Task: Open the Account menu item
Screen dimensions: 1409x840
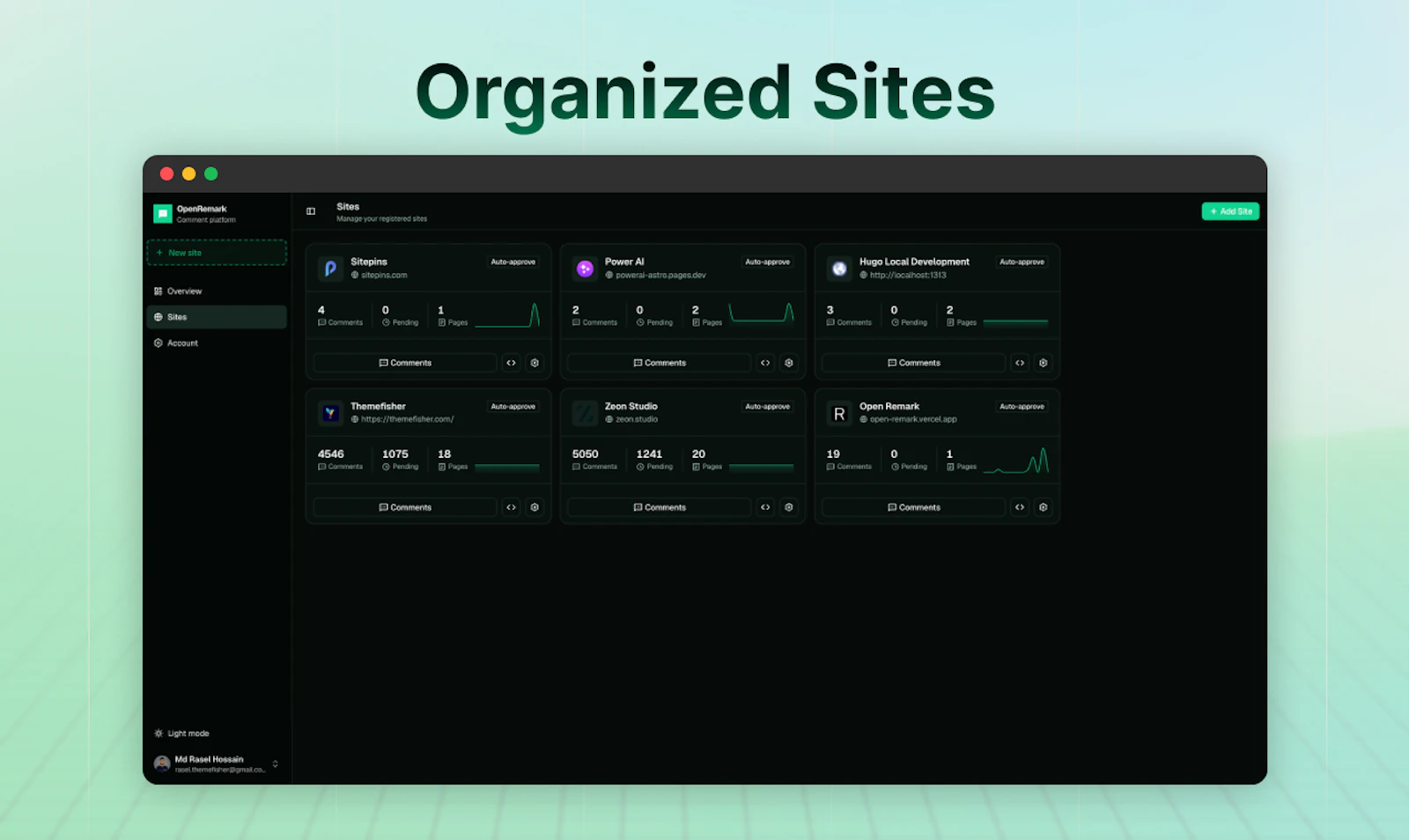Action: [217, 343]
